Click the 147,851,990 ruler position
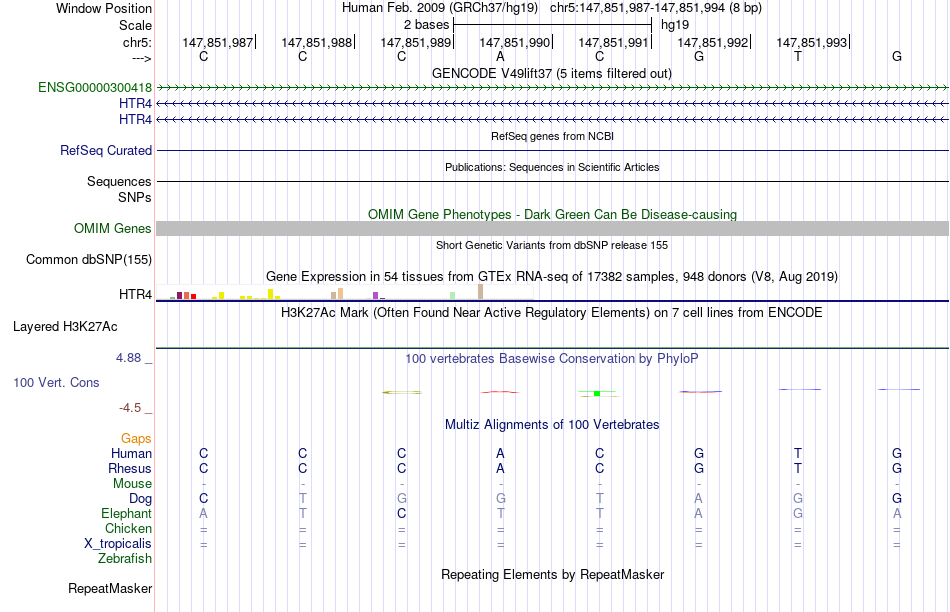Image resolution: width=950 pixels, height=612 pixels. coord(514,42)
